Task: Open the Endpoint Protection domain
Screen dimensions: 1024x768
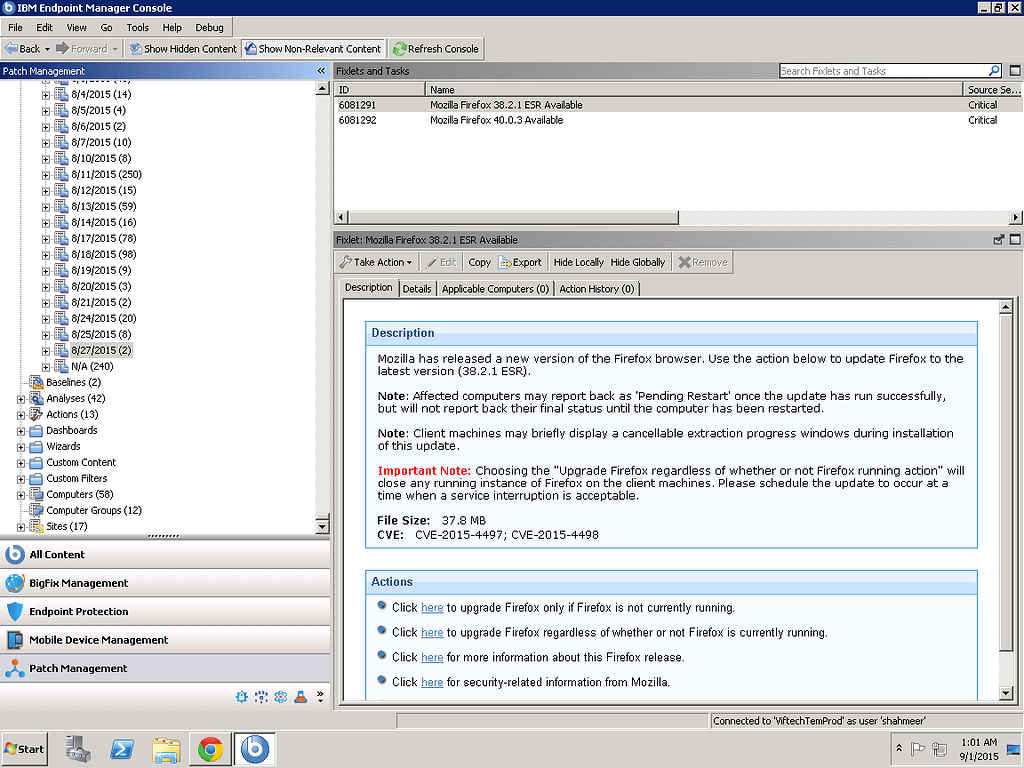Action: click(165, 611)
